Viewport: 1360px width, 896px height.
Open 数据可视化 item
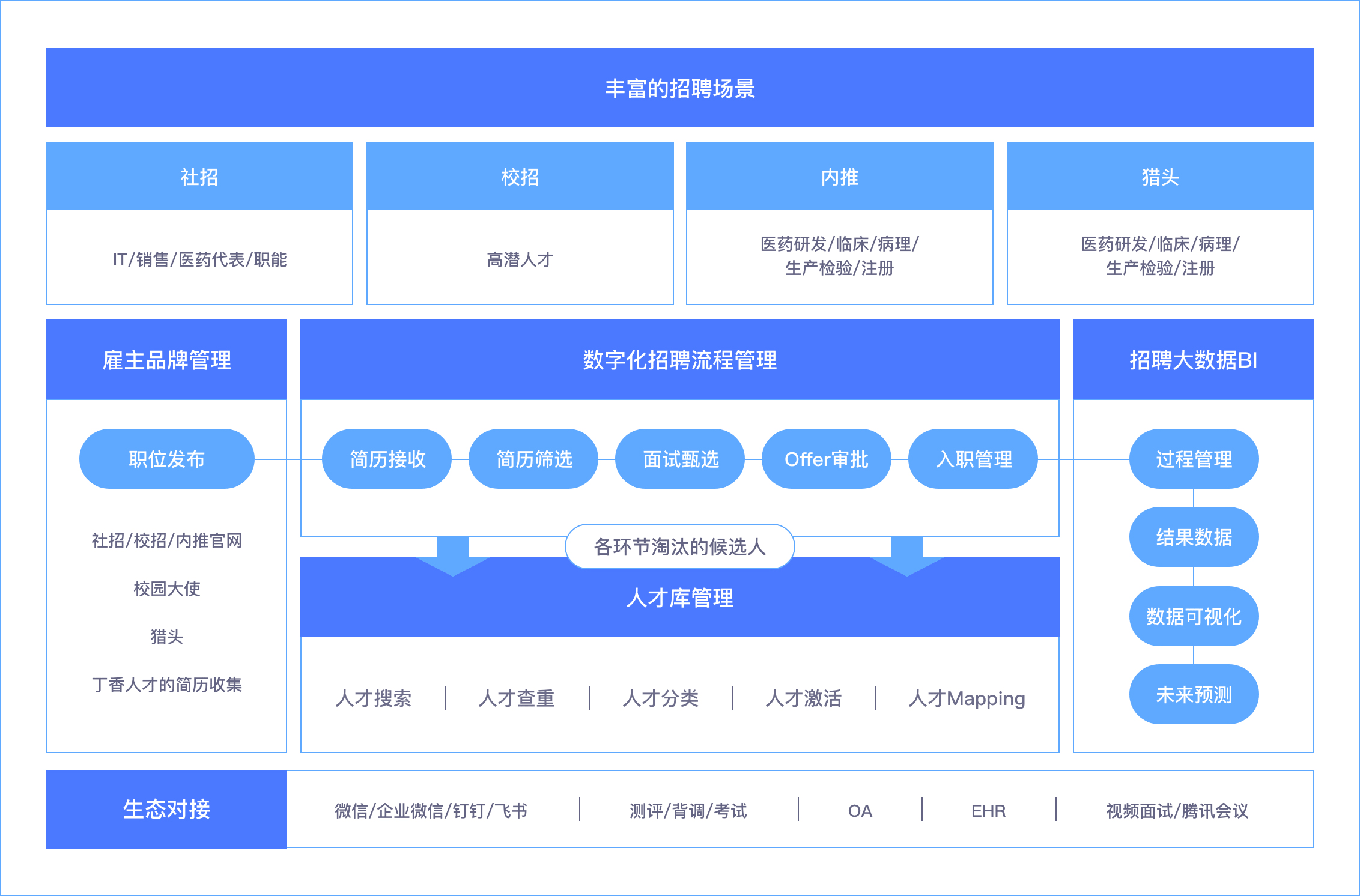click(1194, 616)
